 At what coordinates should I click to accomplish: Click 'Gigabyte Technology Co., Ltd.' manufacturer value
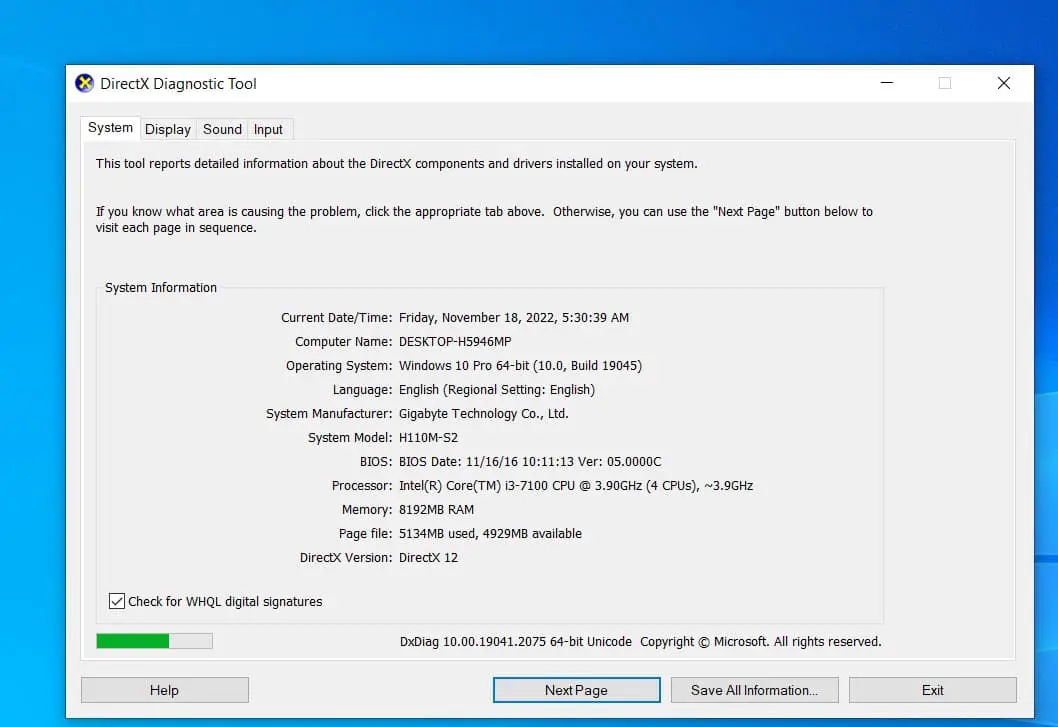click(484, 413)
